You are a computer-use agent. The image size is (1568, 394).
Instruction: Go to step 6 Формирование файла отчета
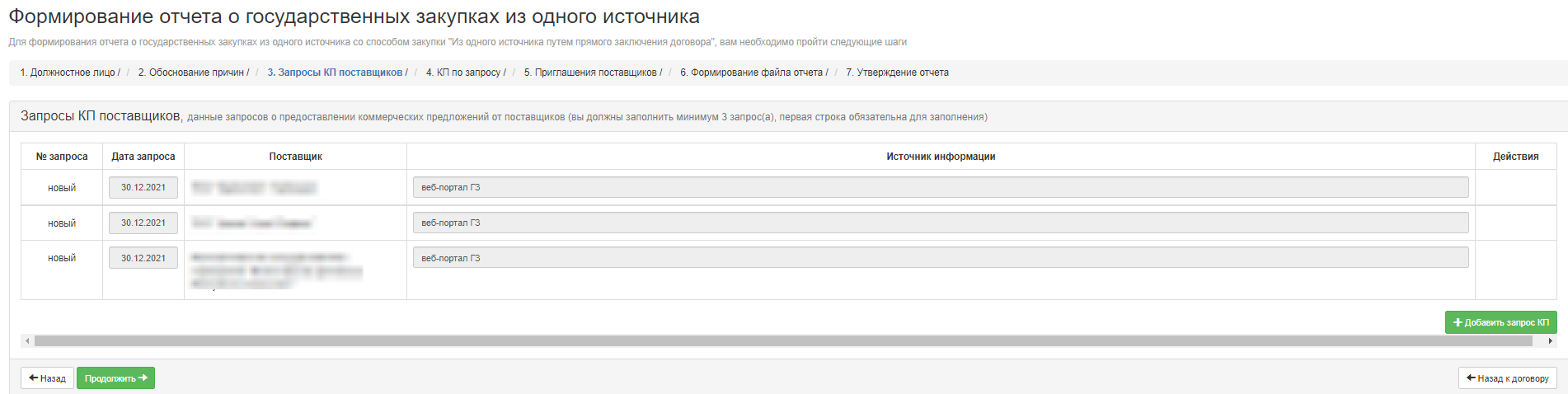tap(751, 73)
